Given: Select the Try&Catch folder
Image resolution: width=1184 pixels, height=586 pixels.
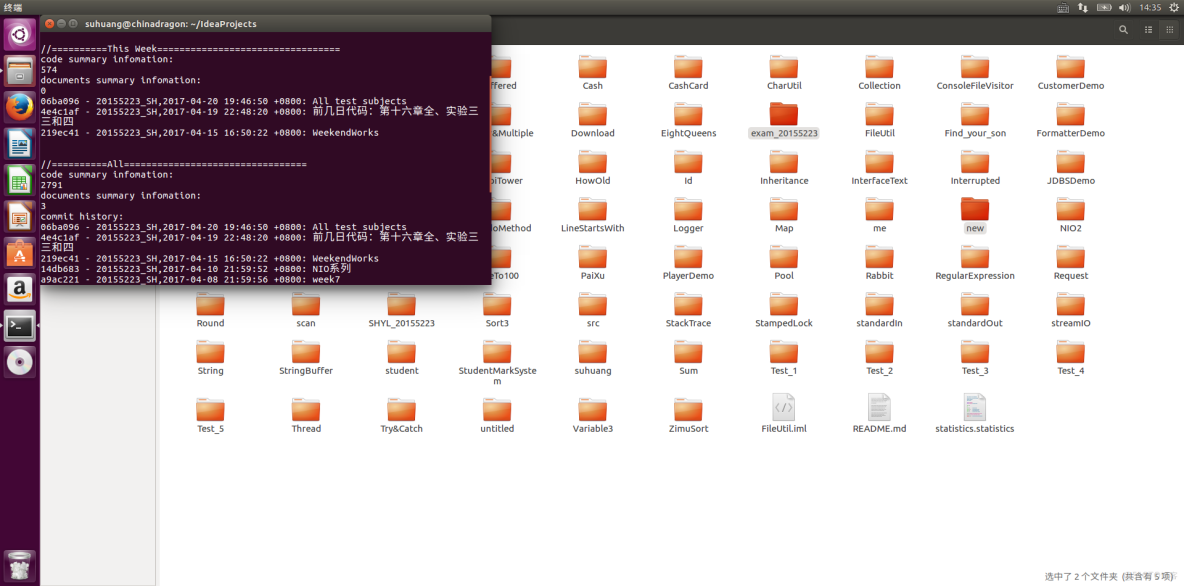Looking at the screenshot, I should [x=402, y=416].
